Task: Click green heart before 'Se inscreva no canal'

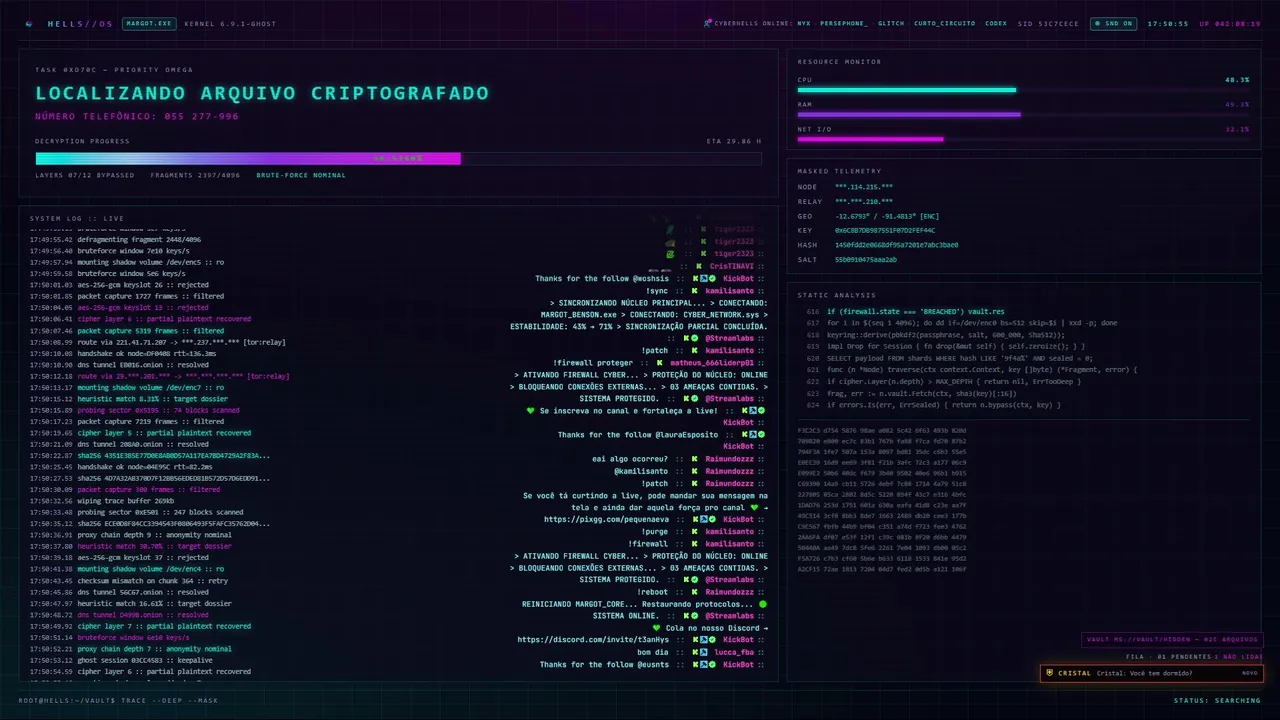Action: [x=531, y=410]
